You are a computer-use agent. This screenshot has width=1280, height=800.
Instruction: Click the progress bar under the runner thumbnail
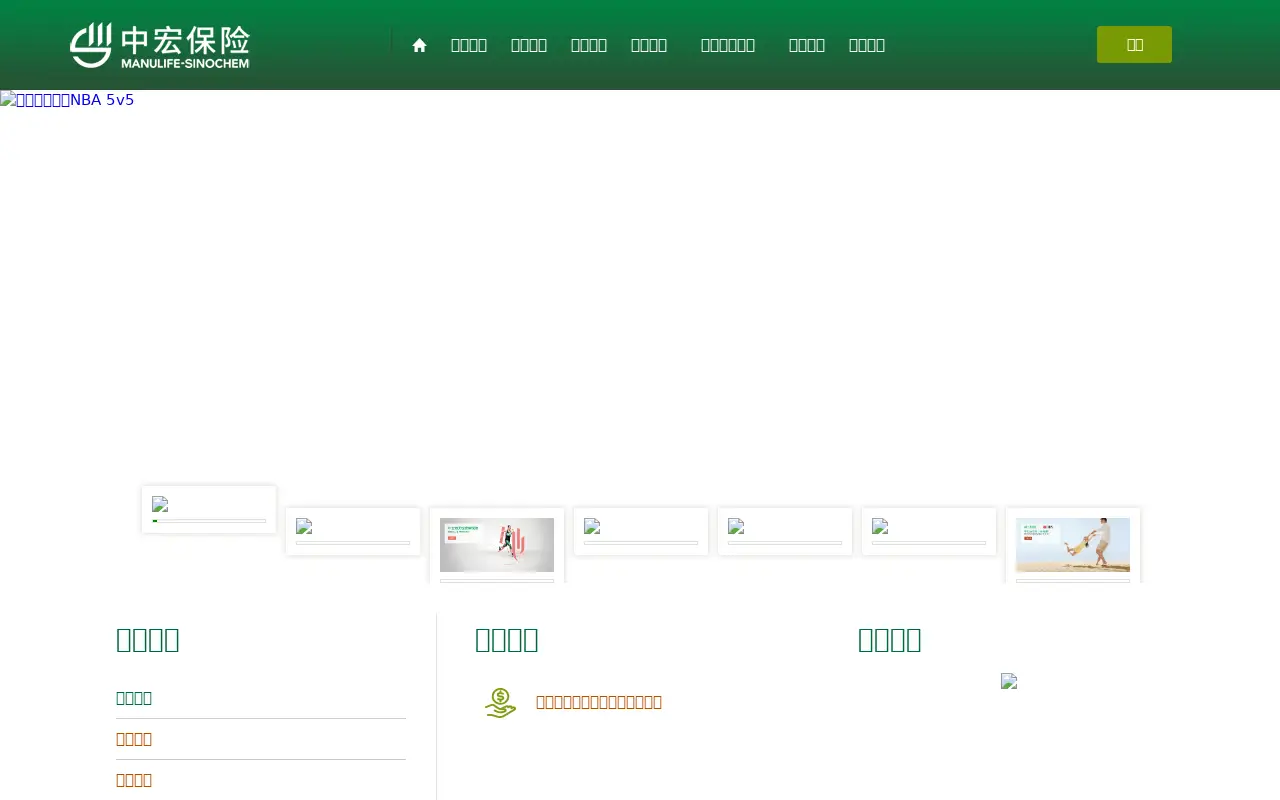[x=497, y=581]
